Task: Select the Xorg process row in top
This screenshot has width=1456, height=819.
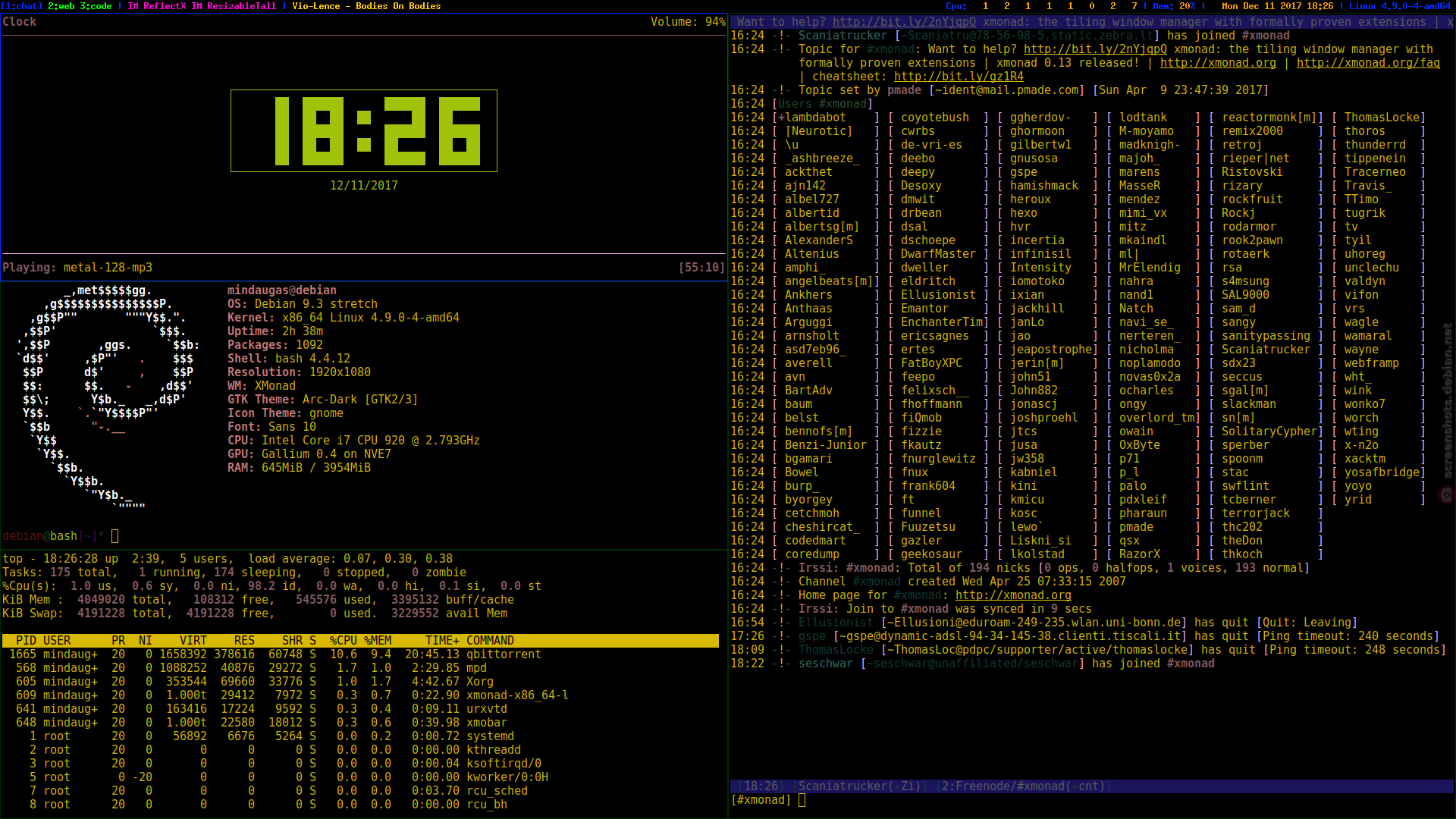Action: pyautogui.click(x=360, y=682)
